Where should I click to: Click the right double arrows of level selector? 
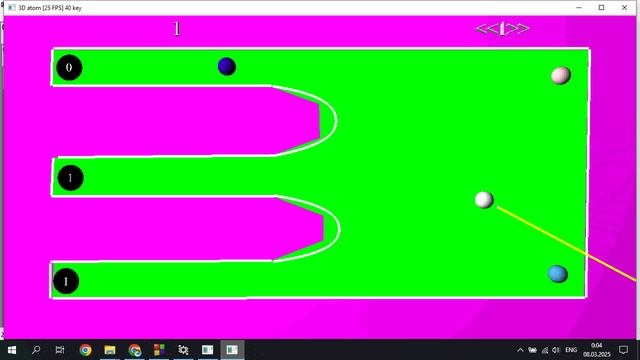click(518, 29)
